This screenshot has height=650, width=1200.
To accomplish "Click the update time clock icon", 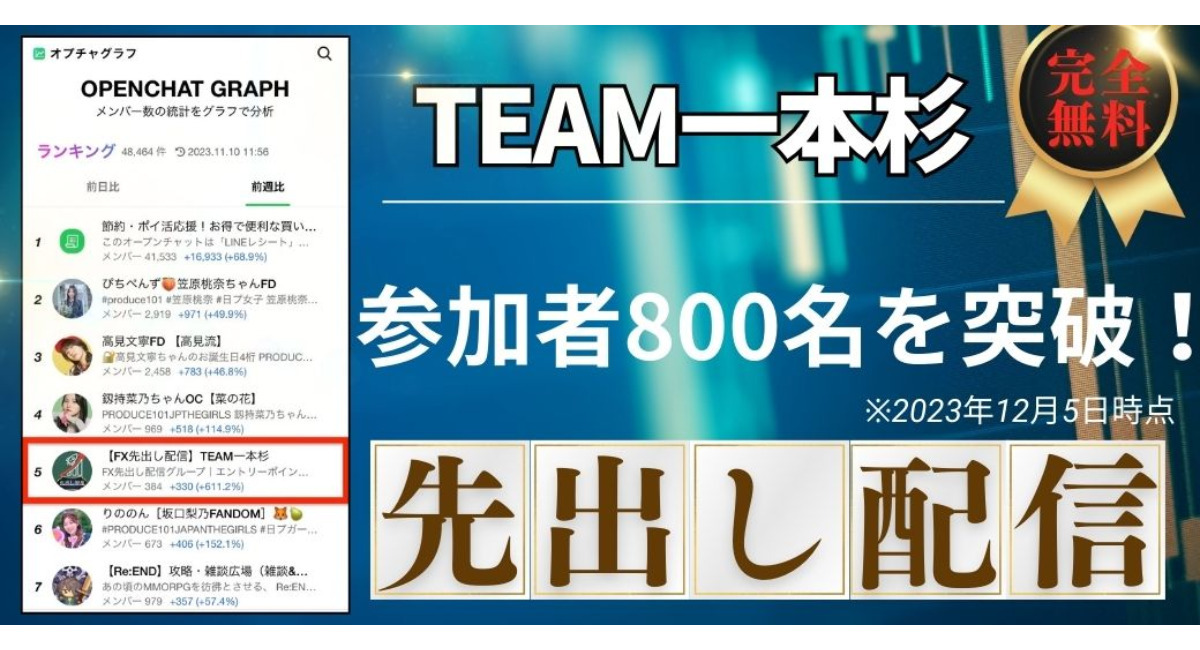I will 180,152.
